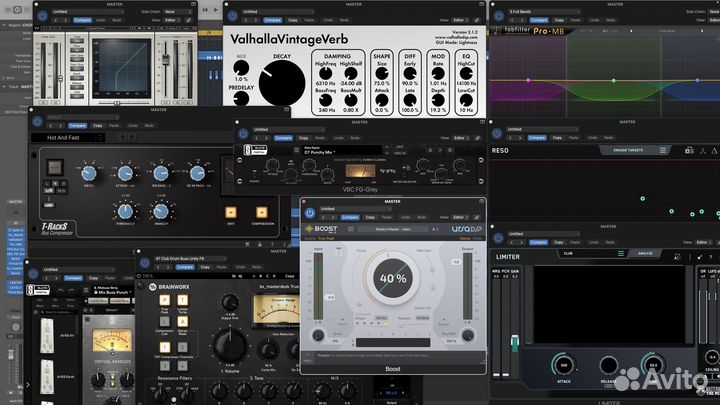720x405 pixels.
Task: Toggle COMPRESSION switch on T-RackS Bus Compressor
Action: coord(262,212)
